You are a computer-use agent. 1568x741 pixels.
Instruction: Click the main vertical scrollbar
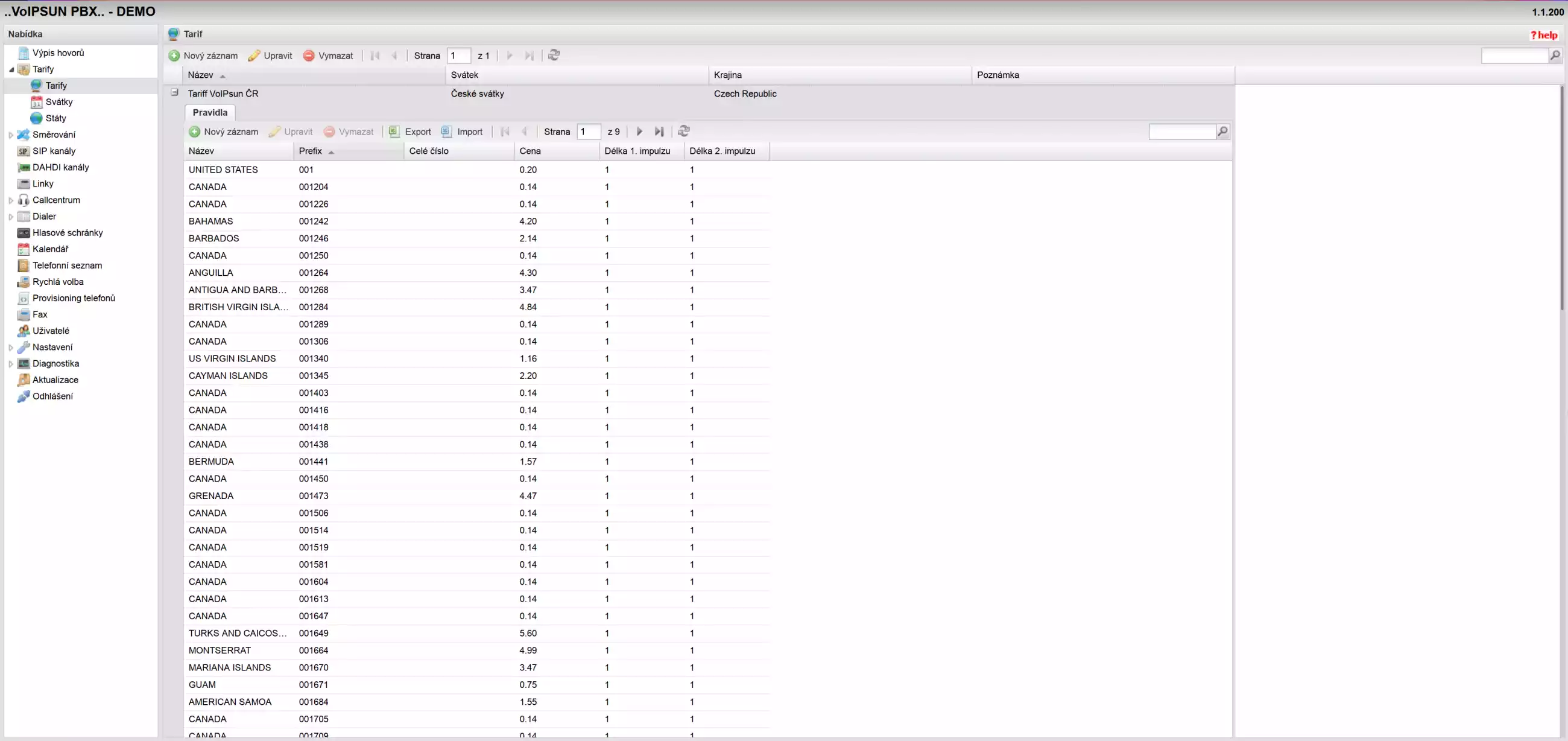pos(1563,198)
